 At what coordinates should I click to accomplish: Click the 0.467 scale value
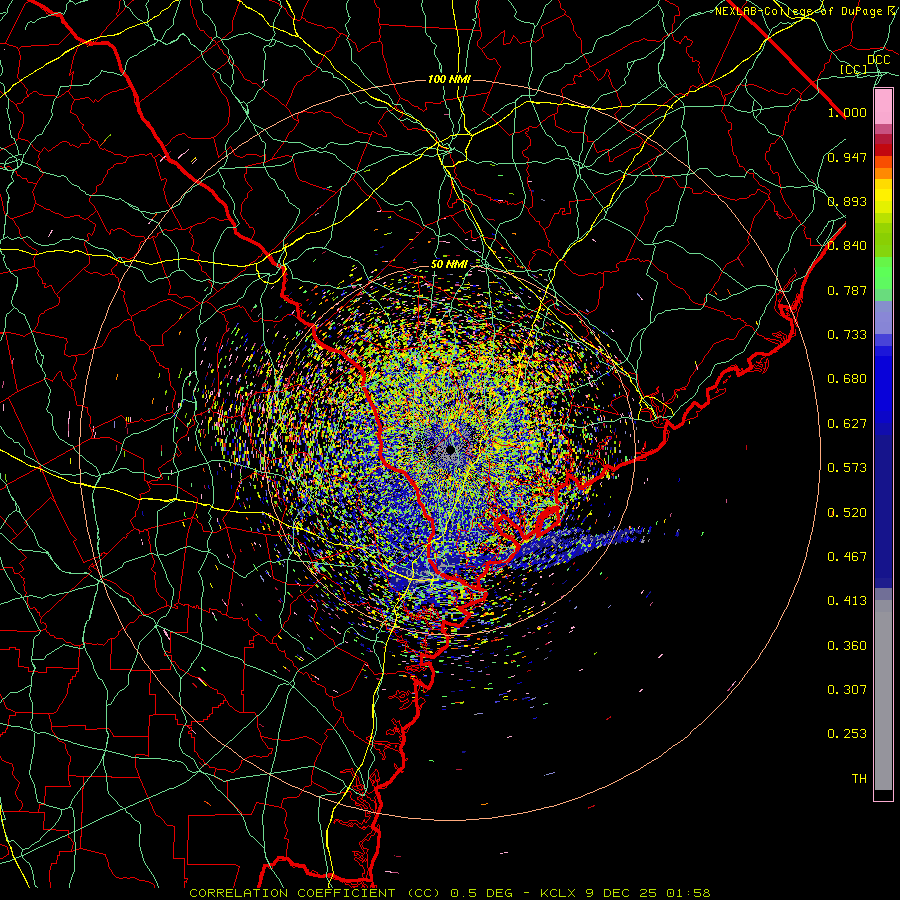[847, 557]
